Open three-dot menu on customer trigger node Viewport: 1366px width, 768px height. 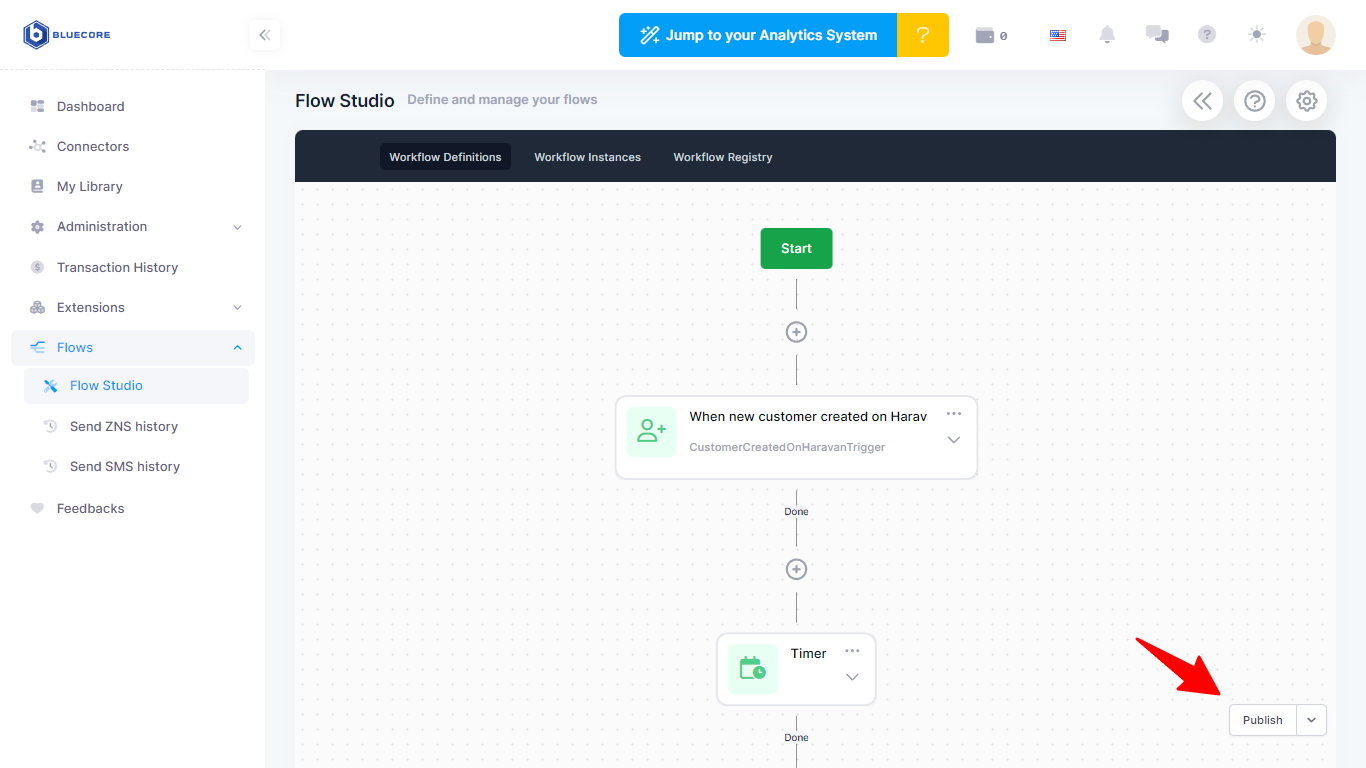coord(954,414)
